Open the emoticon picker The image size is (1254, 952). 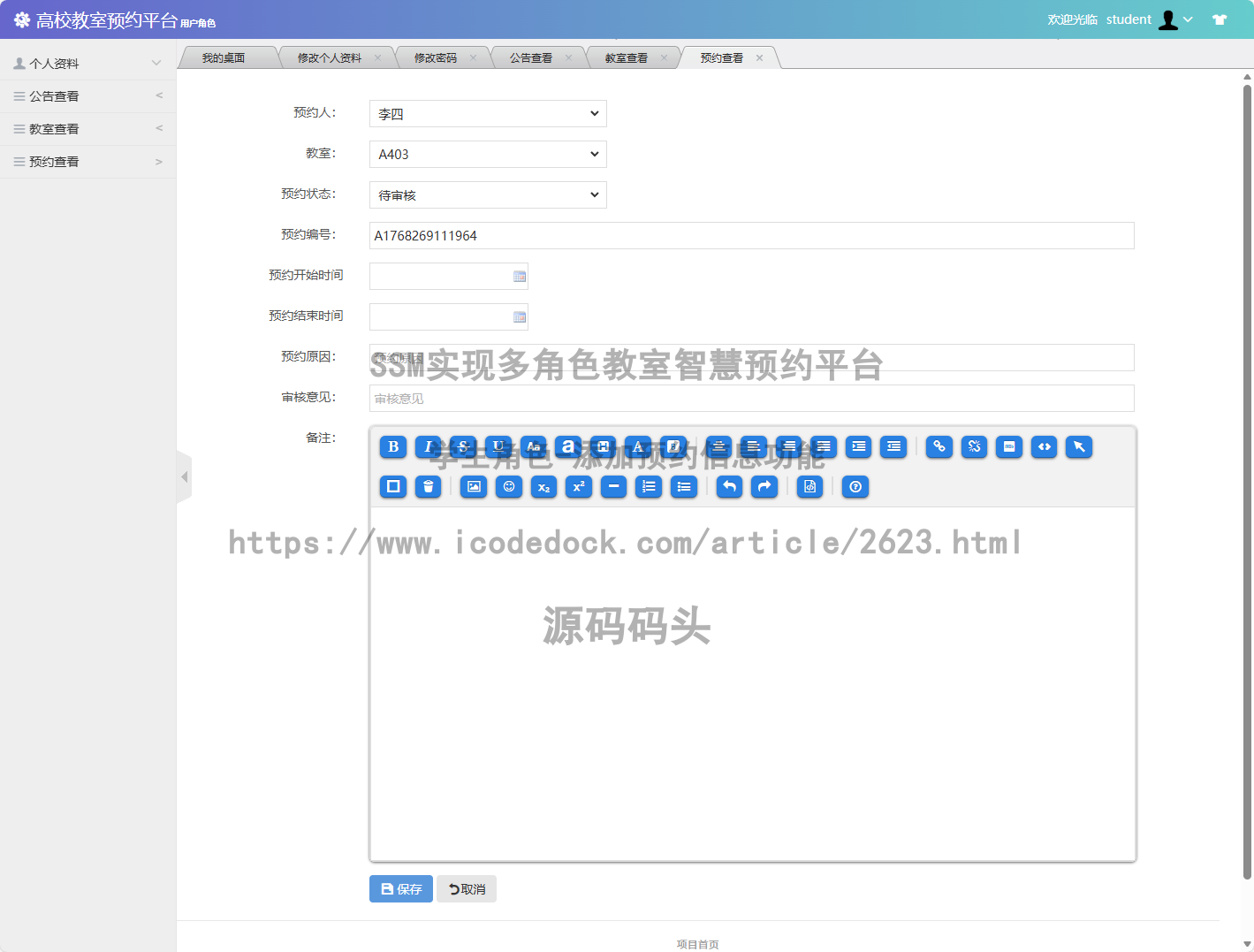click(x=509, y=487)
